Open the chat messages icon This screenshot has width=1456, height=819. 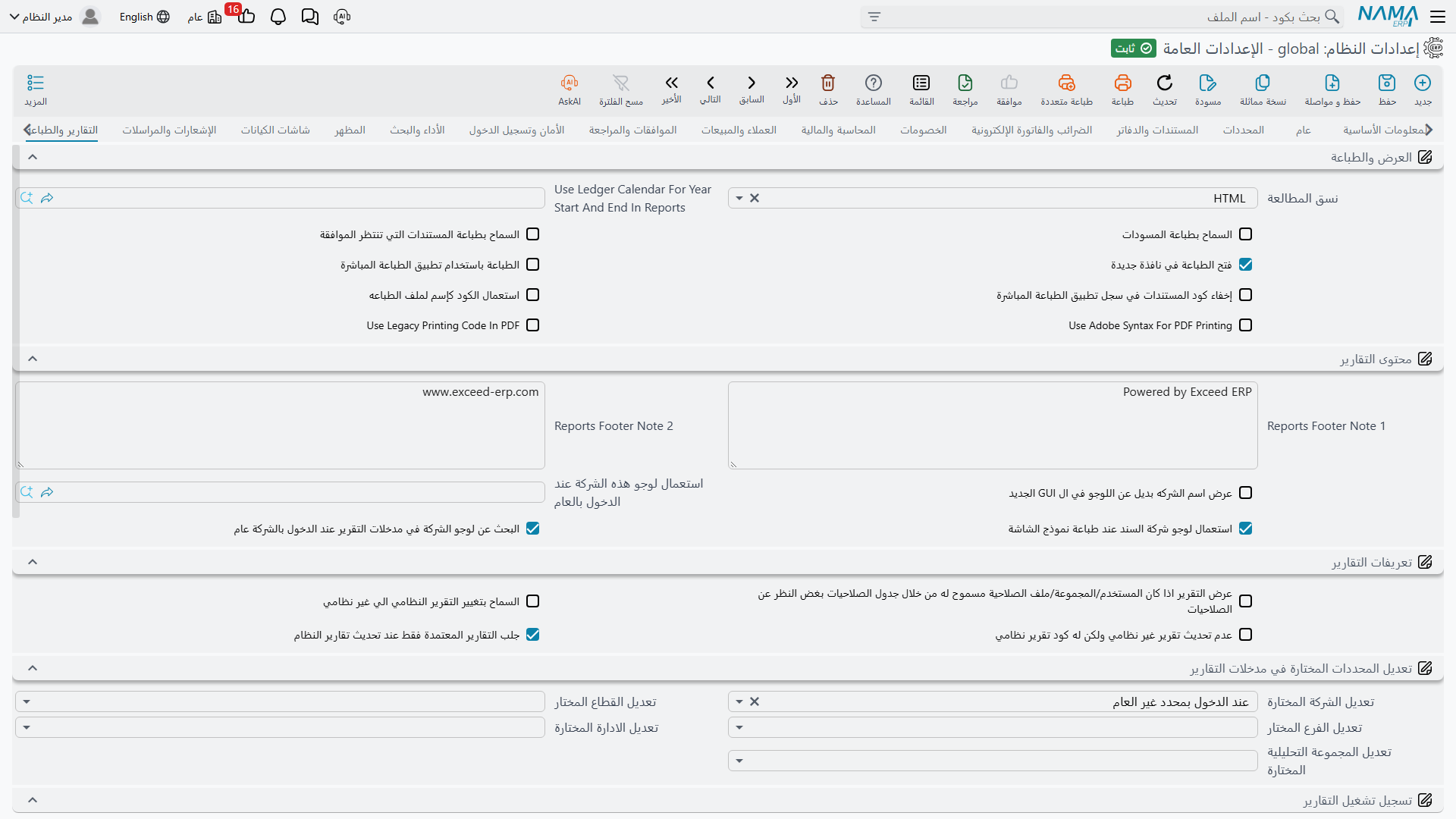point(310,17)
